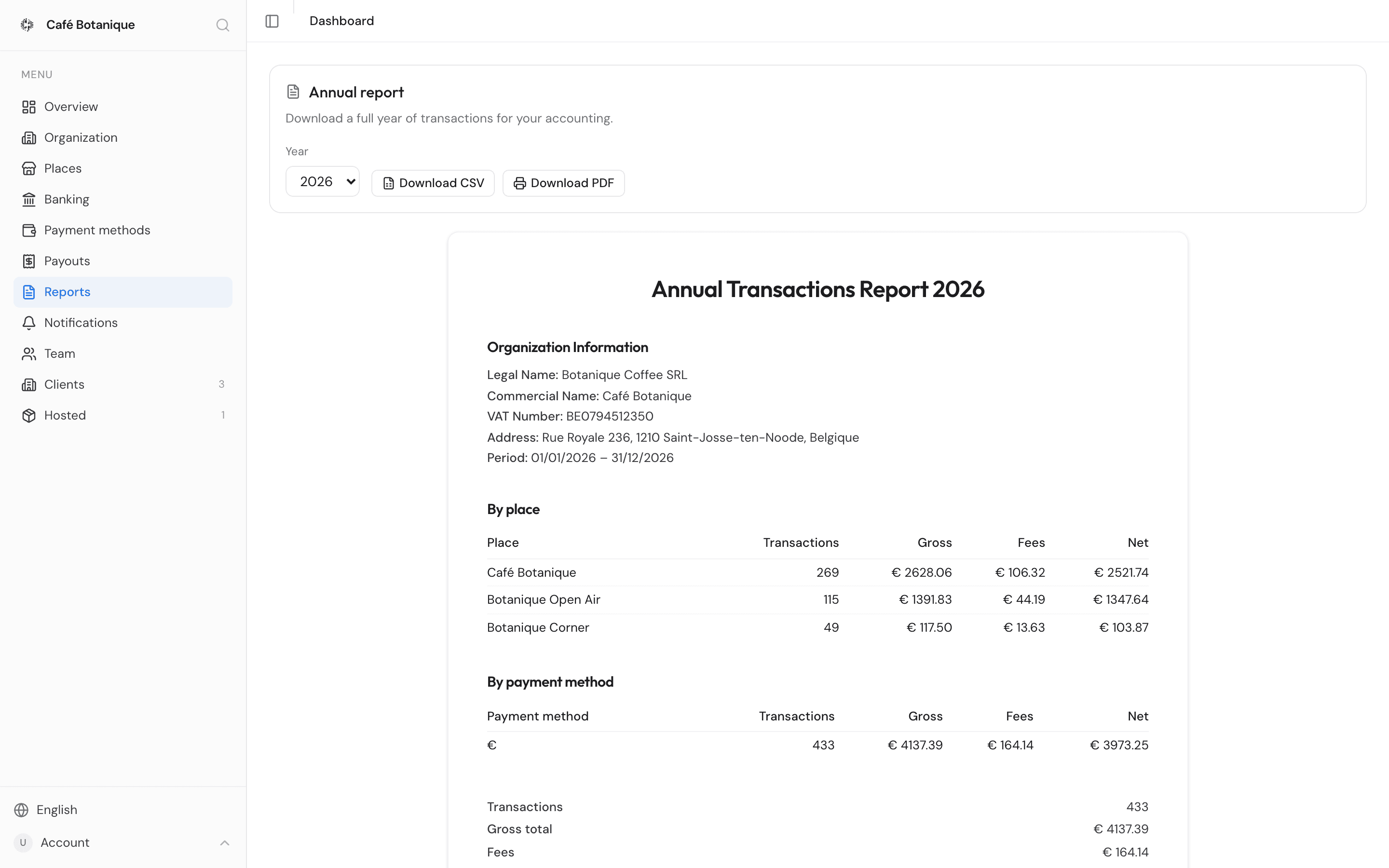Click the Annual Transactions Report 2026 title
This screenshot has width=1389, height=868.
click(x=818, y=289)
